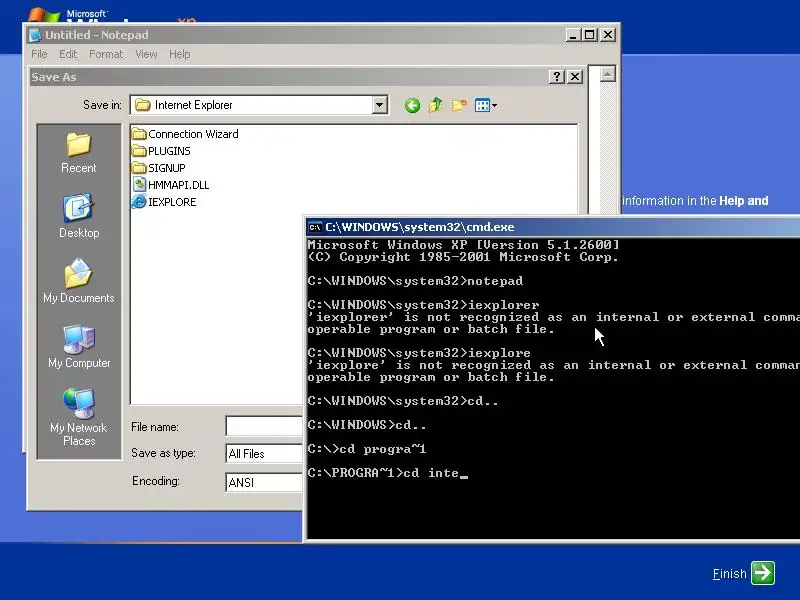Open the View Menu icon in Save As

tap(485, 105)
